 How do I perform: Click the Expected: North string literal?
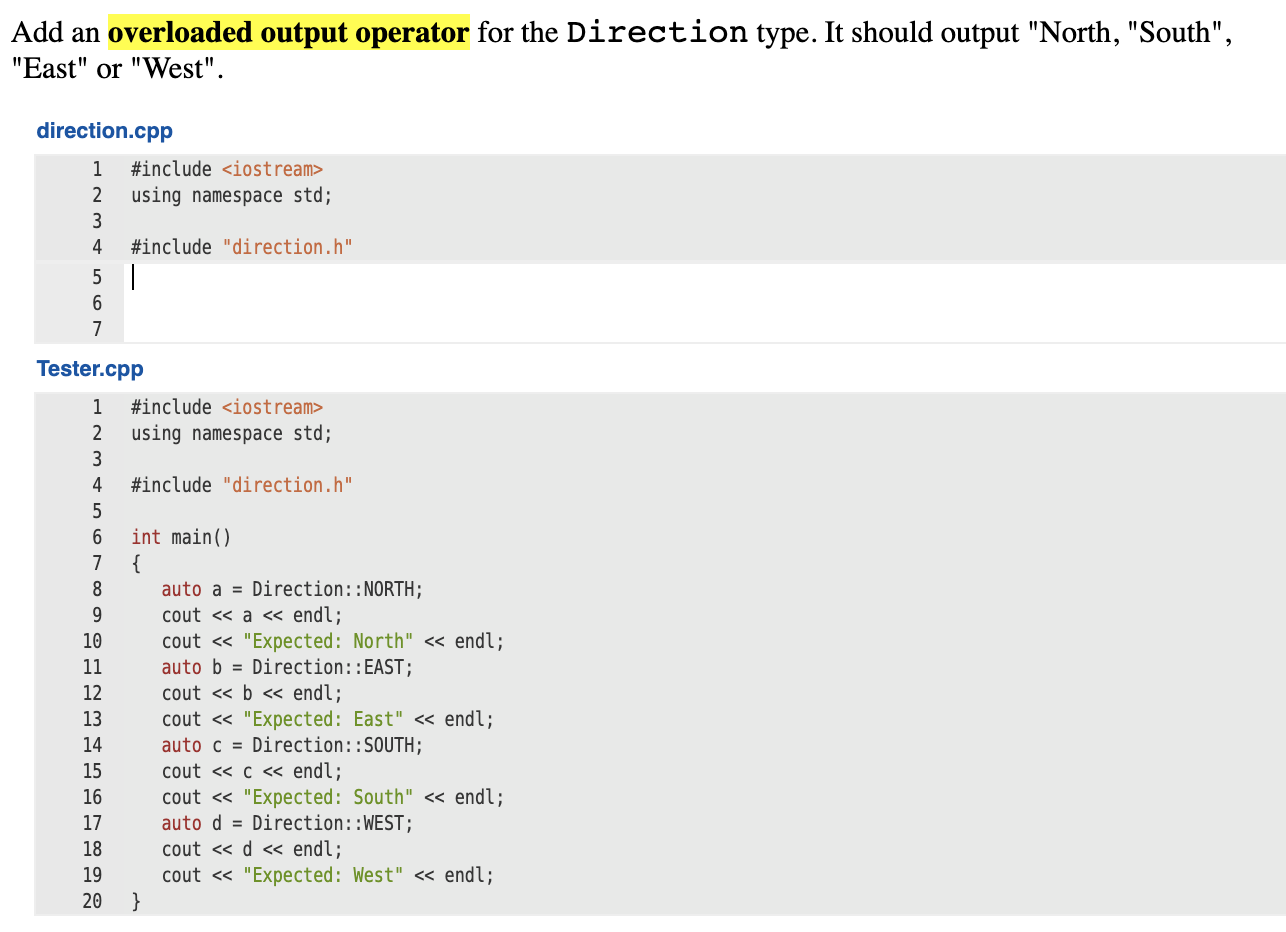[x=329, y=641]
